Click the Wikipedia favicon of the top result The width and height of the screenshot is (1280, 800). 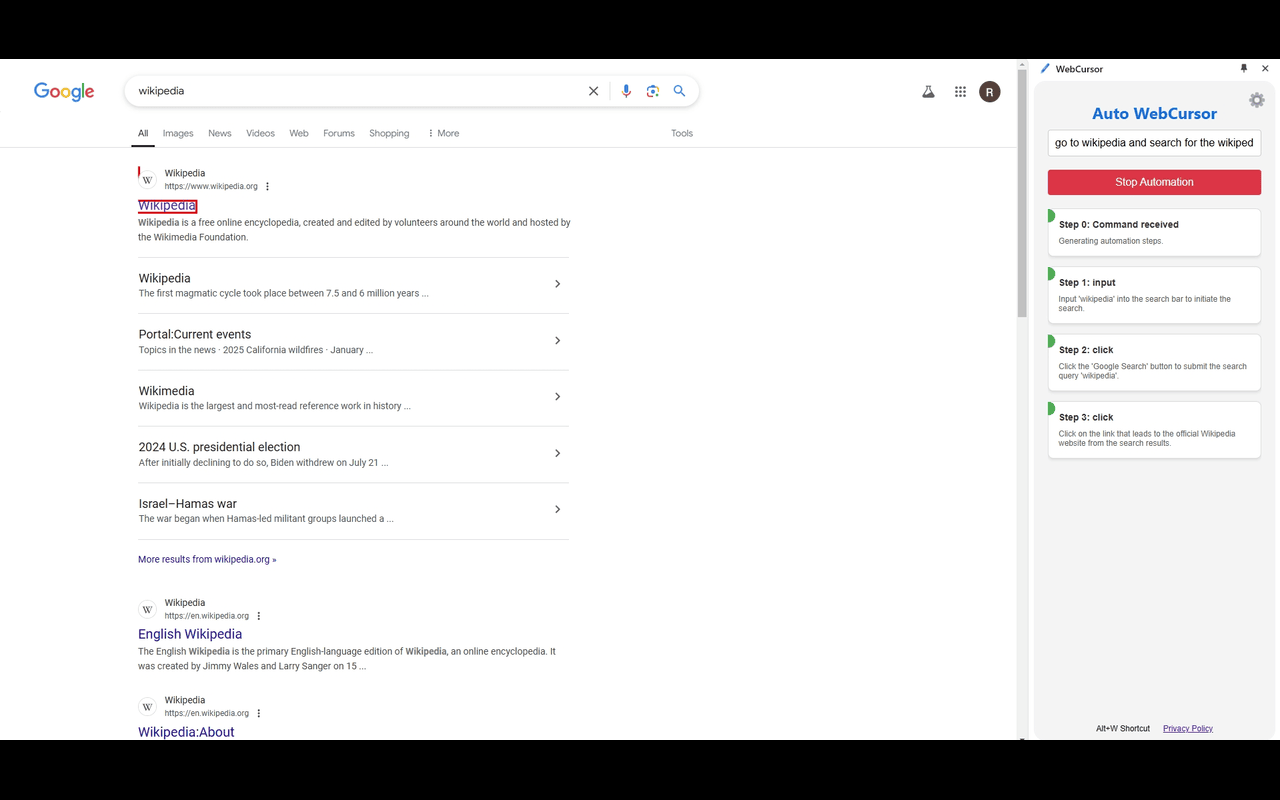[148, 180]
